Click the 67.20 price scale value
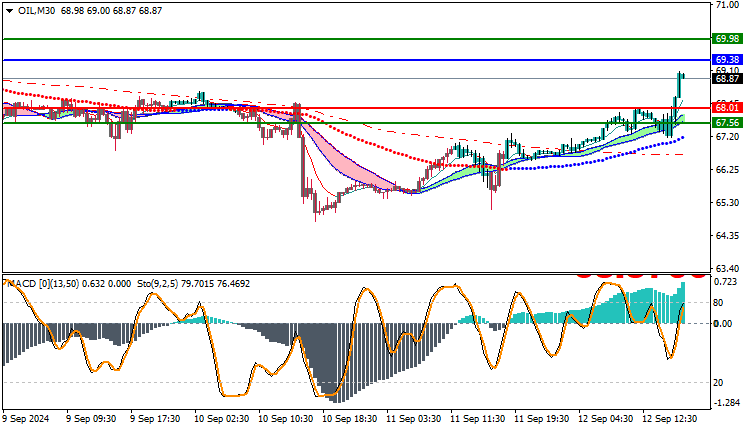Screen dimensions: 750x430 [727, 137]
